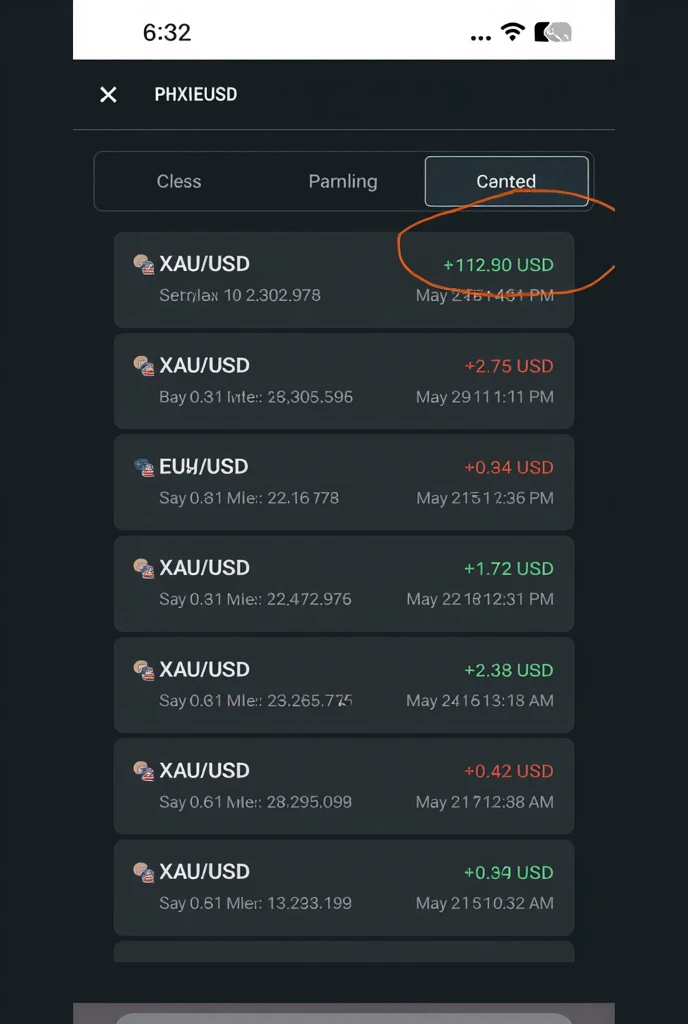Tap the Wi-Fi status icon
The image size is (688, 1024).
513,31
